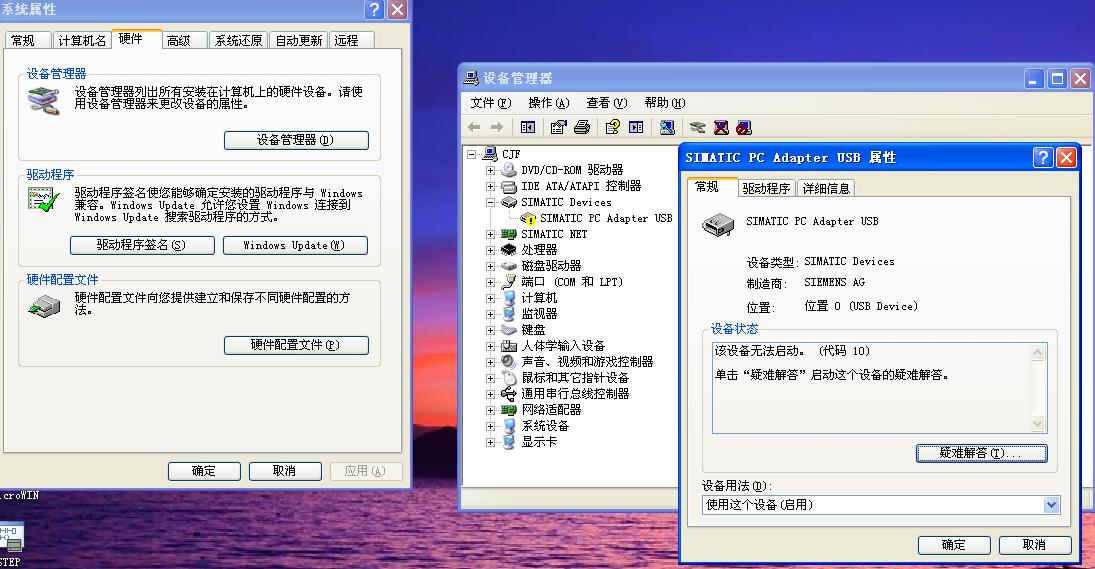Viewport: 1095px width, 569px height.
Task: Click the DVD/CD-ROM drive icon
Action: tap(509, 170)
